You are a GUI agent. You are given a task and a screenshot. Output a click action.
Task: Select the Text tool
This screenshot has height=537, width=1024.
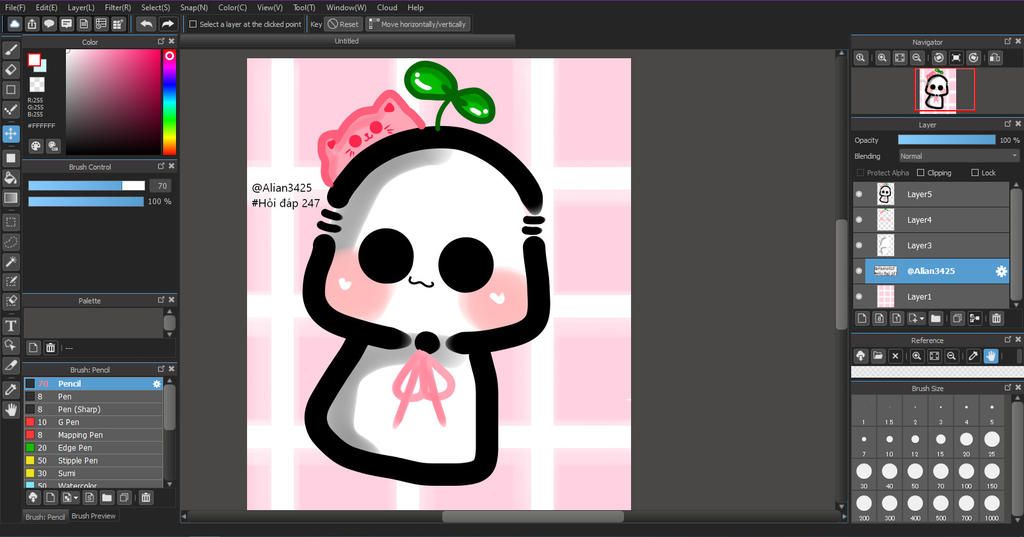click(x=11, y=325)
